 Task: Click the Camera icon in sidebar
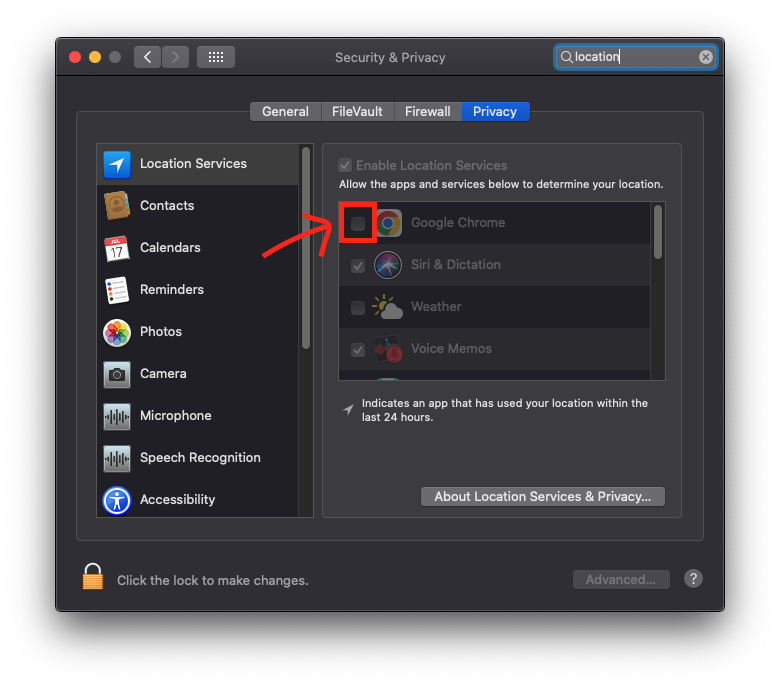117,374
